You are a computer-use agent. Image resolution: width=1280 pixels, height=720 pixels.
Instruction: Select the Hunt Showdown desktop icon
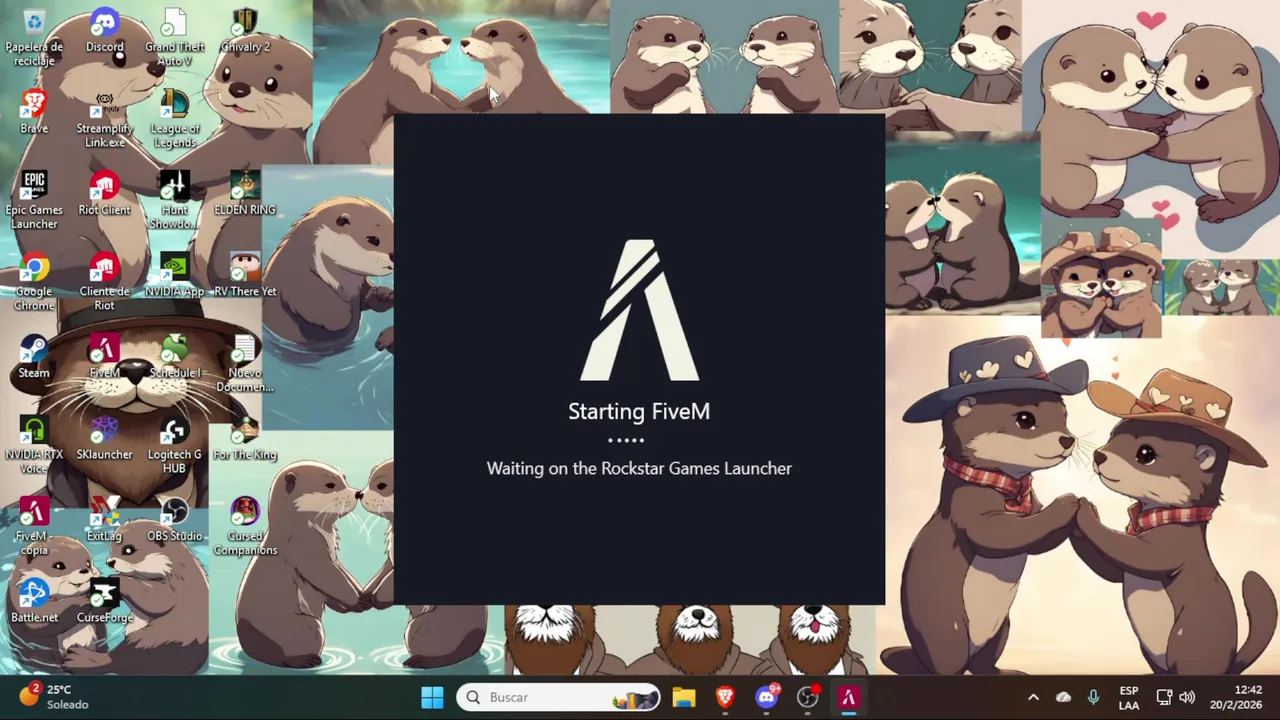(x=174, y=201)
